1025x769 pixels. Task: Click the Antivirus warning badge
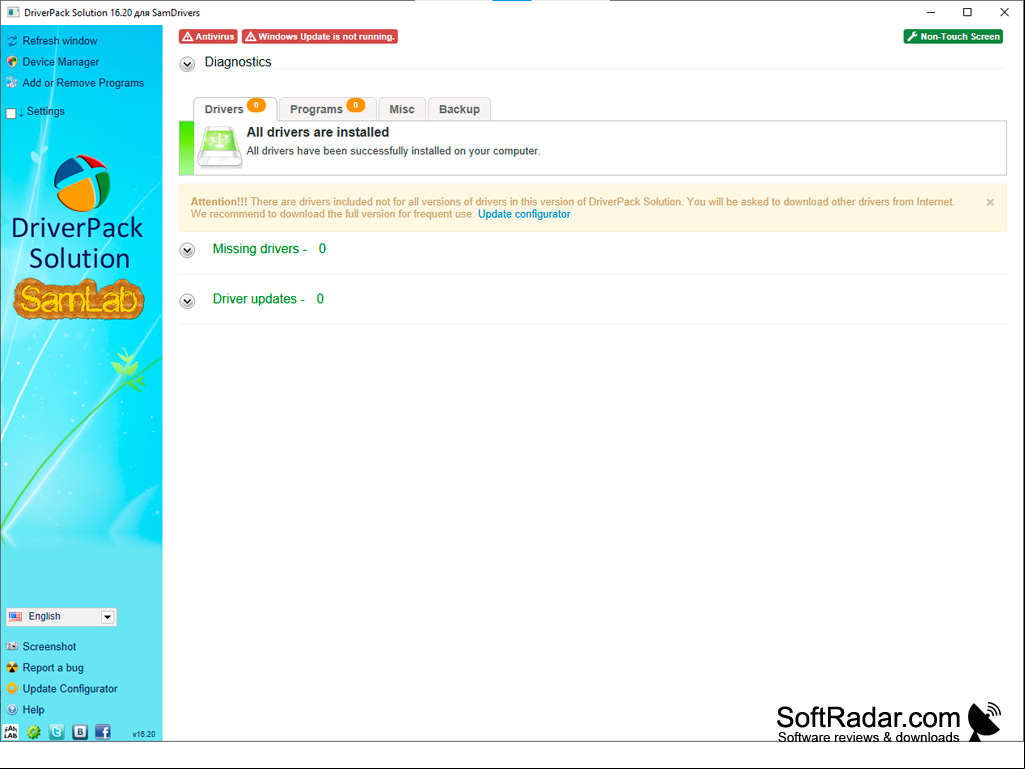click(208, 37)
